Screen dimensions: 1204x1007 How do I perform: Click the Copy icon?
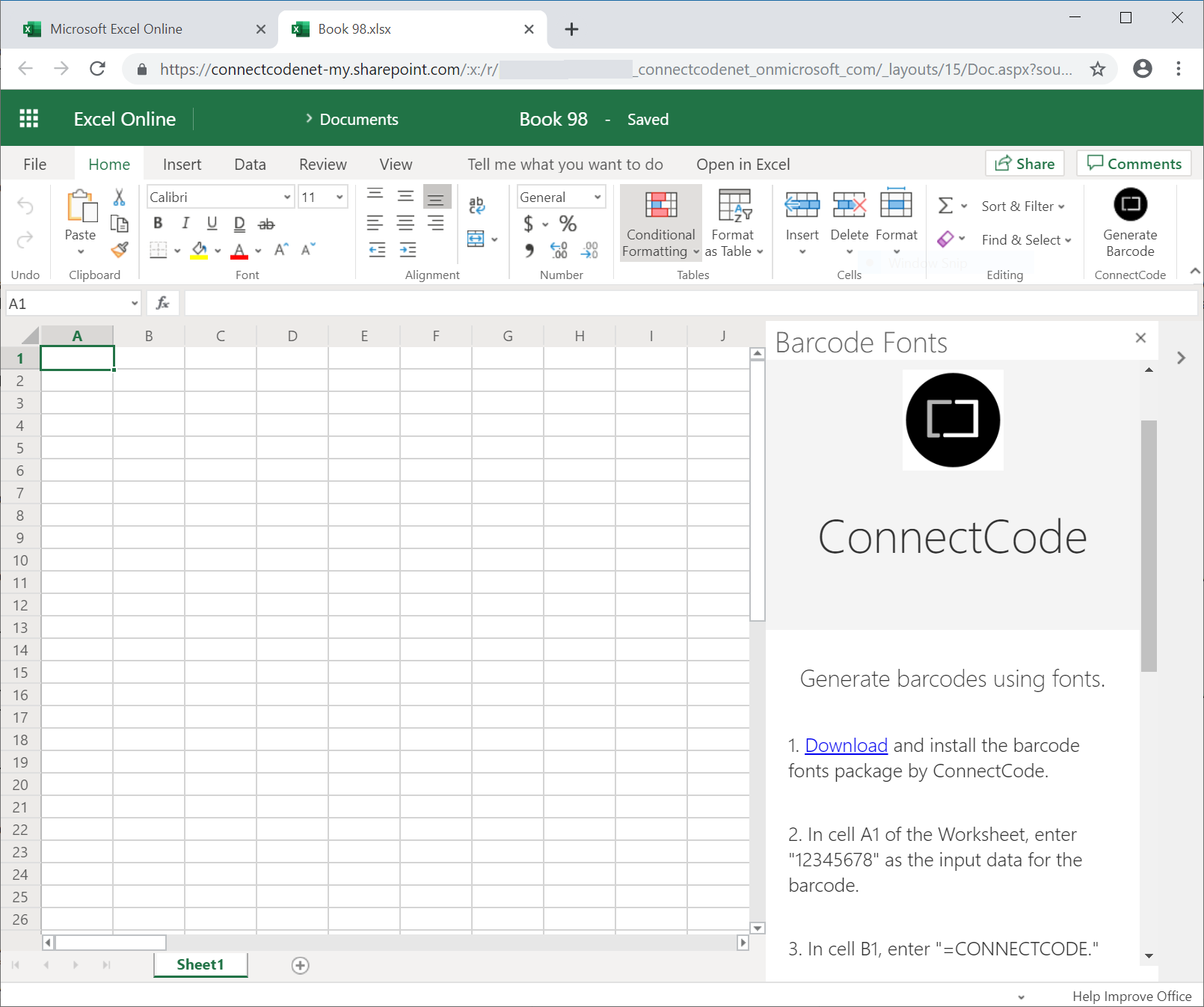pyautogui.click(x=119, y=224)
